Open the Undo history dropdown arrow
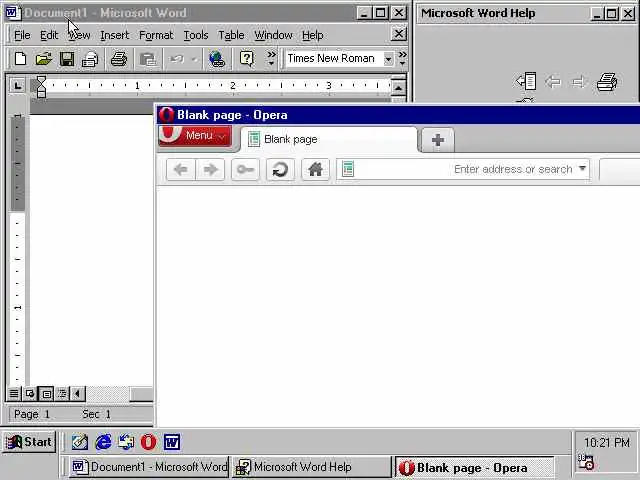 [x=195, y=60]
